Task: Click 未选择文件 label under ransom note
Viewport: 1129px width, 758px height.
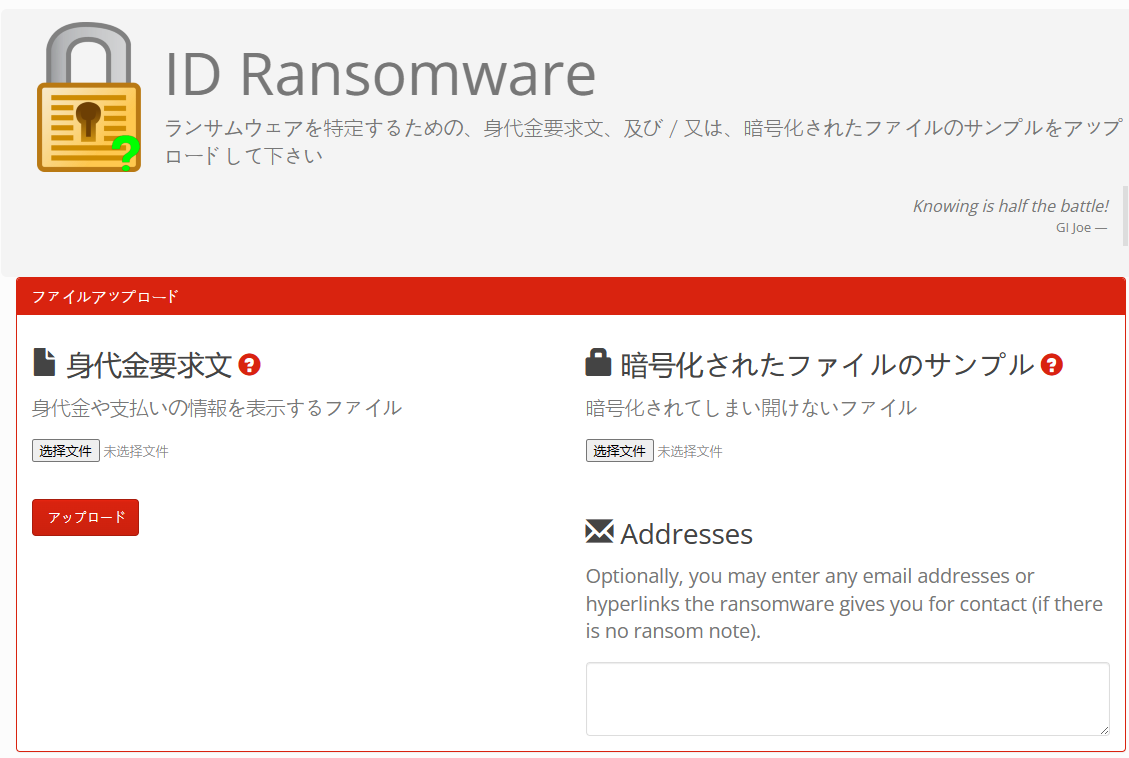Action: click(x=136, y=451)
